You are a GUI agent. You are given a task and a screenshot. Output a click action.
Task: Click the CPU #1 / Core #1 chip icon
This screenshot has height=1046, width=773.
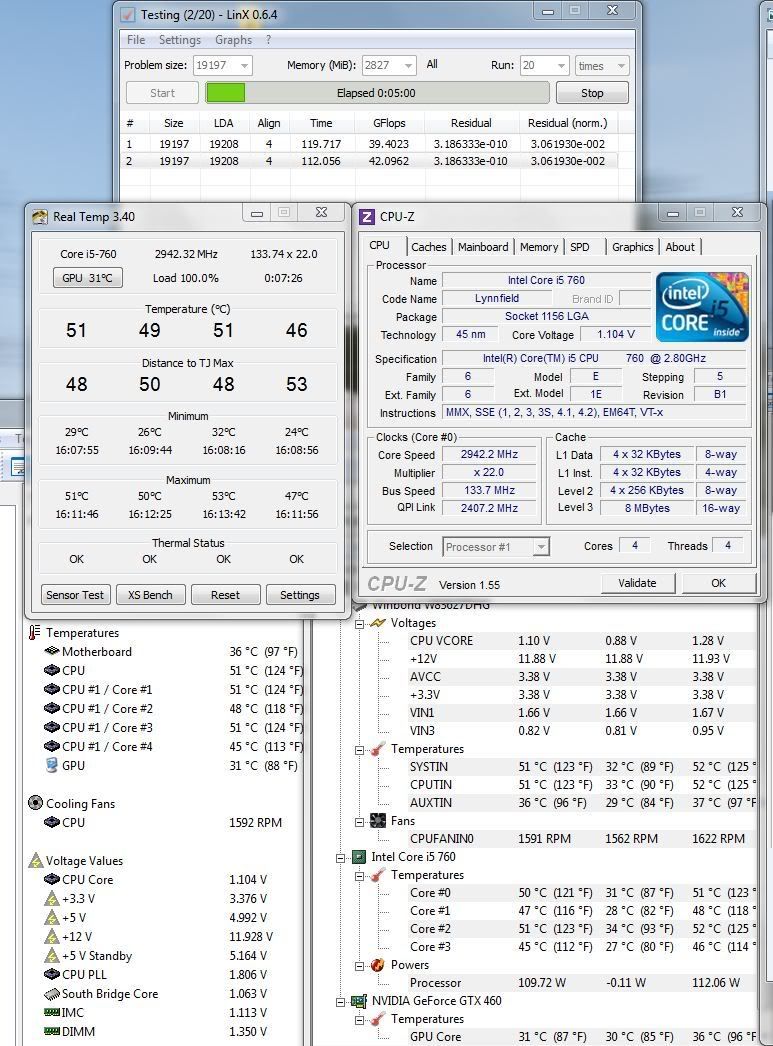tap(51, 689)
